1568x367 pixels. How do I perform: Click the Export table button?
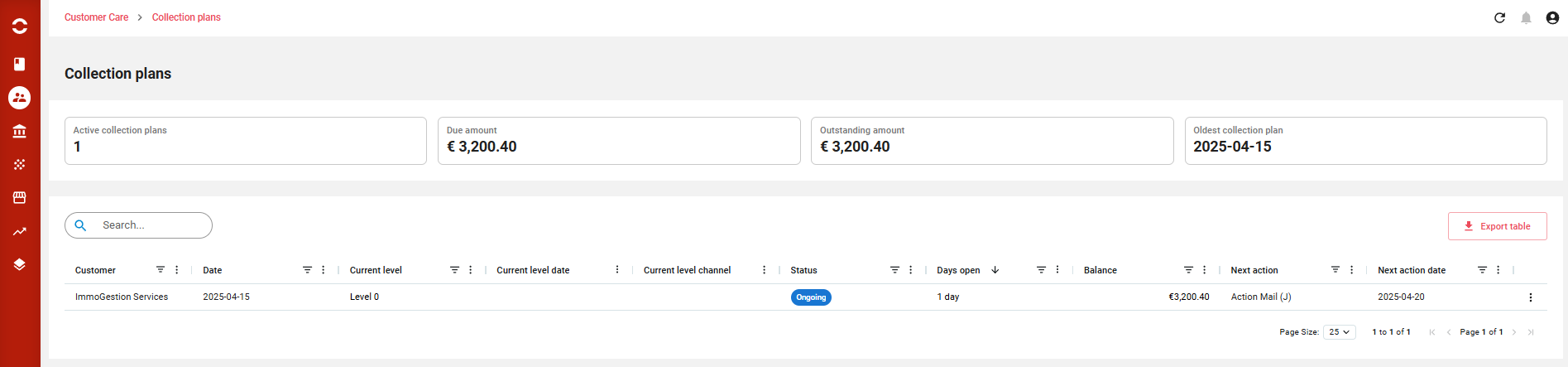(1497, 226)
